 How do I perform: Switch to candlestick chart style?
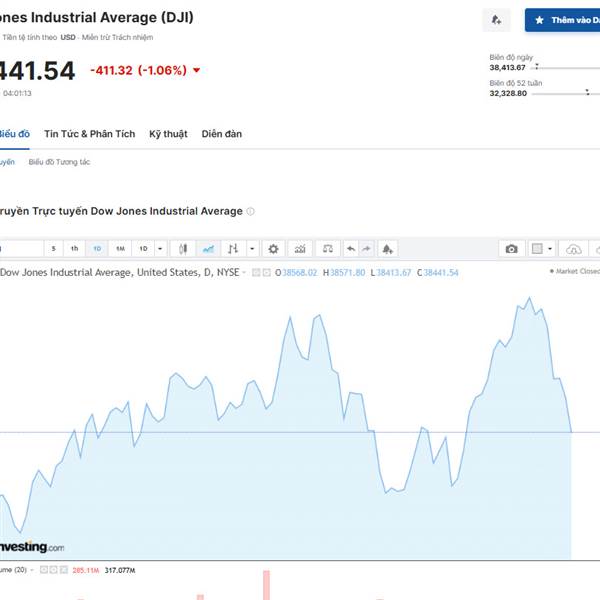(183, 249)
